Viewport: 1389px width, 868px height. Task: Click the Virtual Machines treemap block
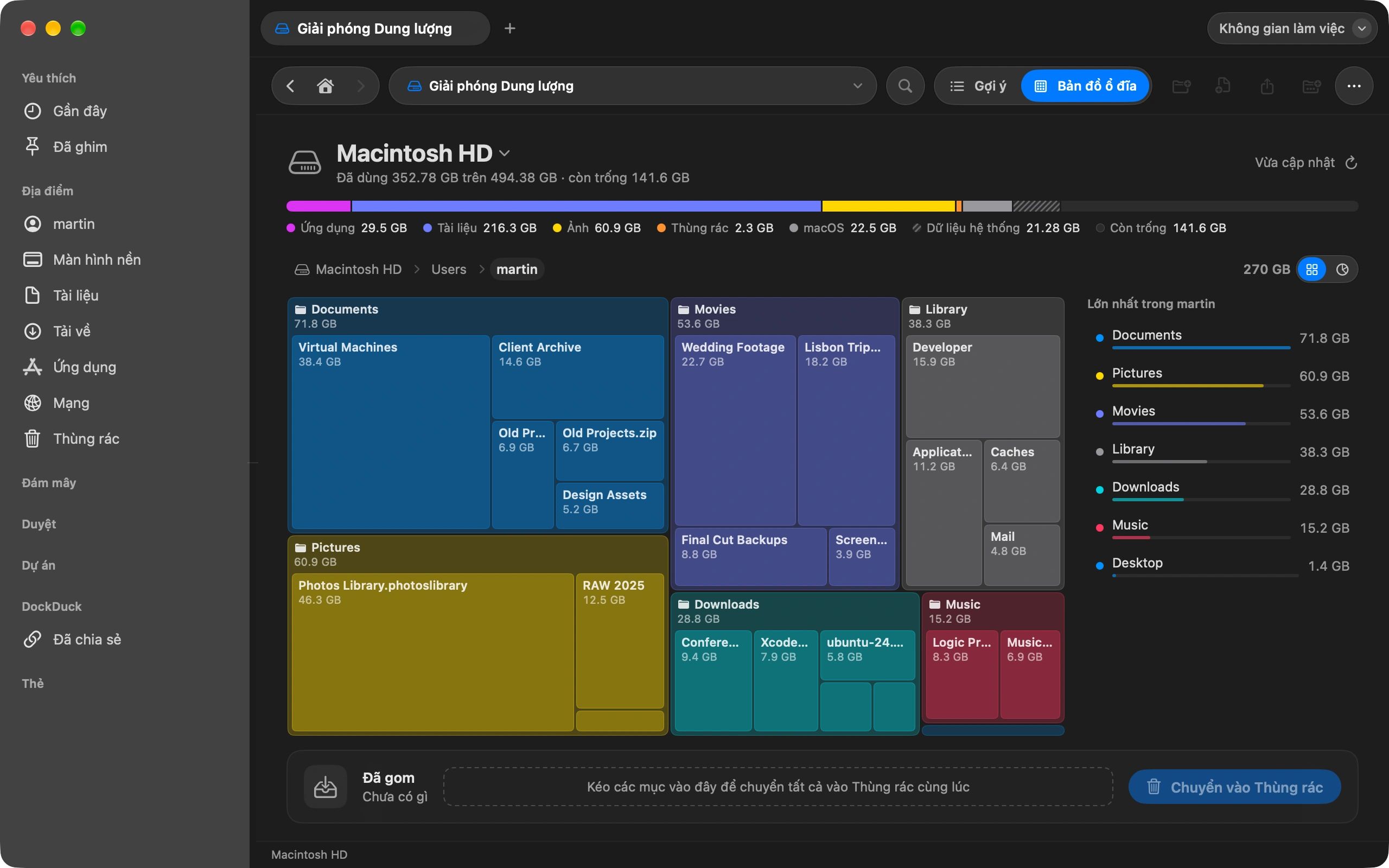pos(391,432)
